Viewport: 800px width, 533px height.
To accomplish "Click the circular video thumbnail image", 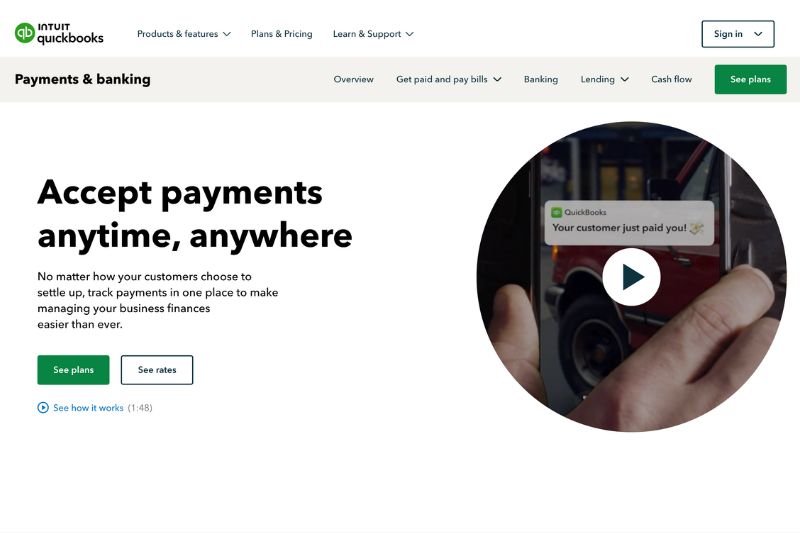I will pos(632,276).
